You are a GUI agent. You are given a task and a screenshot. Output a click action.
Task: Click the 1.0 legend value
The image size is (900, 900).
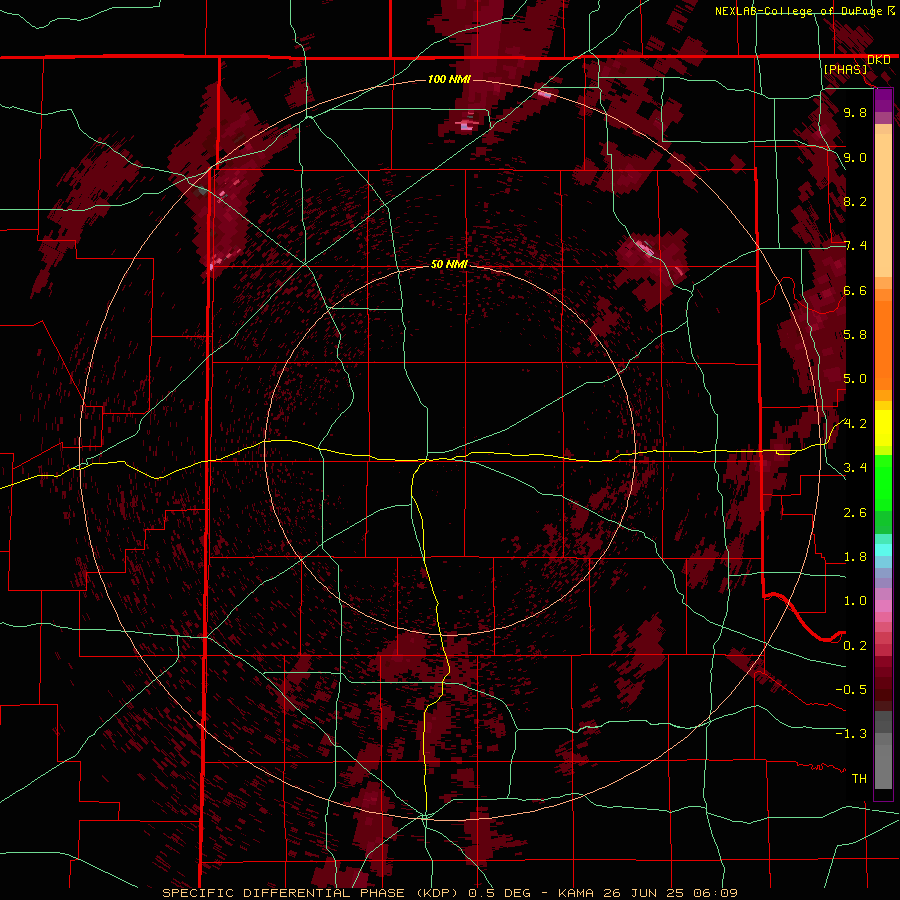click(855, 601)
